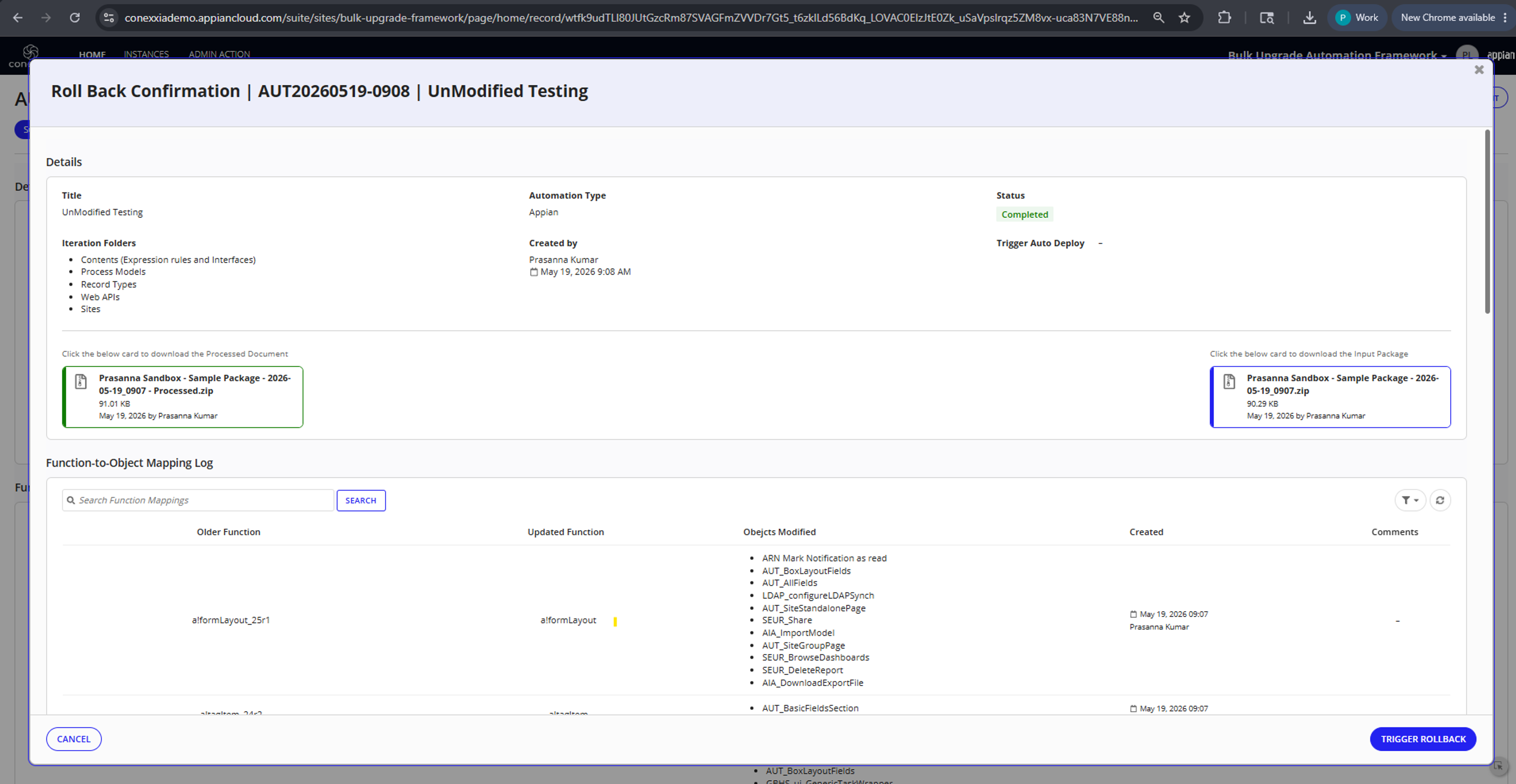Click CANCEL button

coord(73,739)
